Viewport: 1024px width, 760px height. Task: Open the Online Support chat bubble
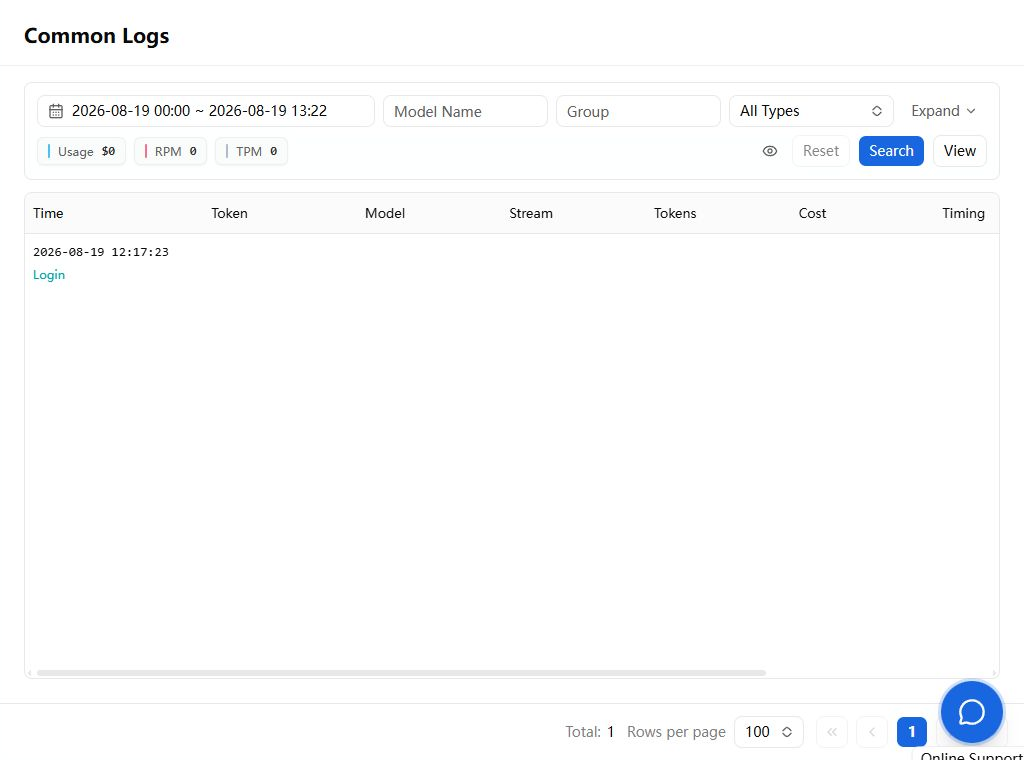click(x=971, y=712)
